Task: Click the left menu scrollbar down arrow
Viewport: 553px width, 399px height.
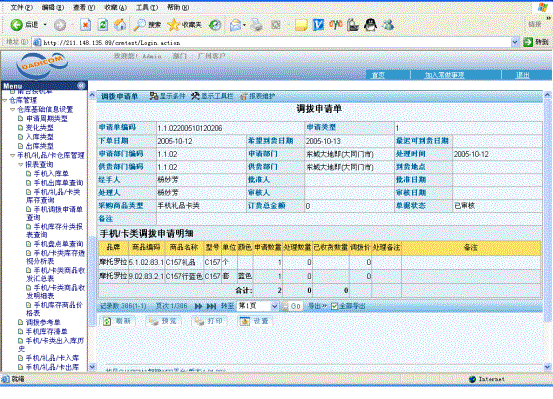Action: (92, 367)
